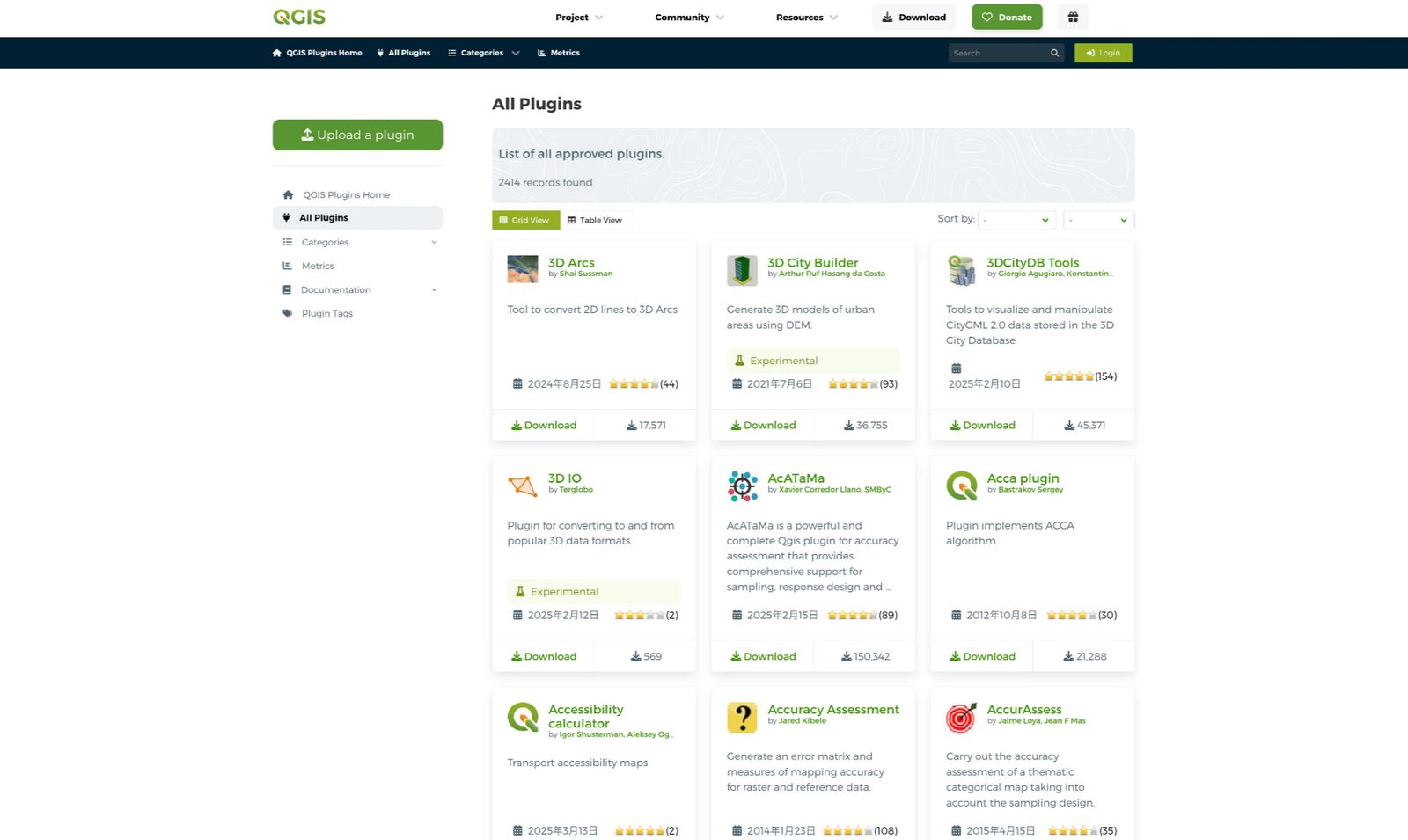Click the Plugin Tags tag icon
The height and width of the screenshot is (840, 1408).
click(287, 313)
